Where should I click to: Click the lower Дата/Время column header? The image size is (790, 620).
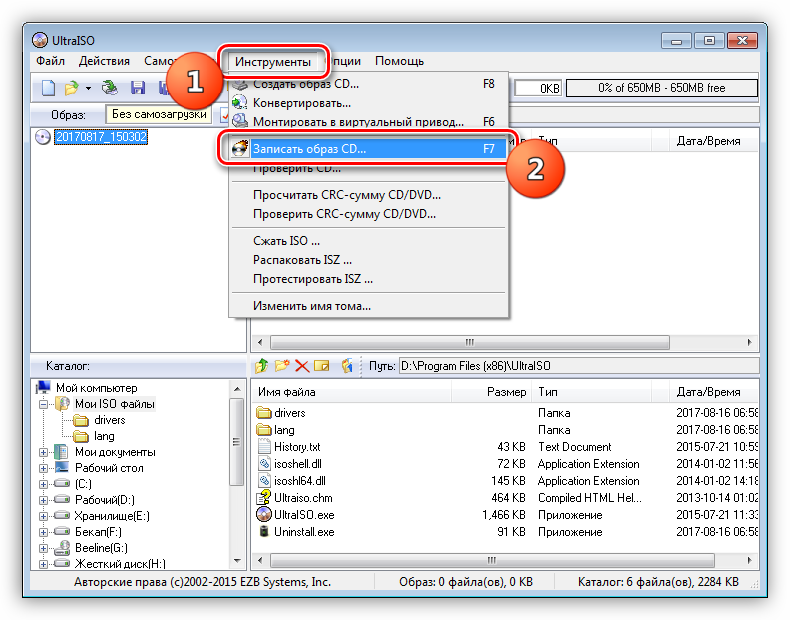[x=714, y=392]
